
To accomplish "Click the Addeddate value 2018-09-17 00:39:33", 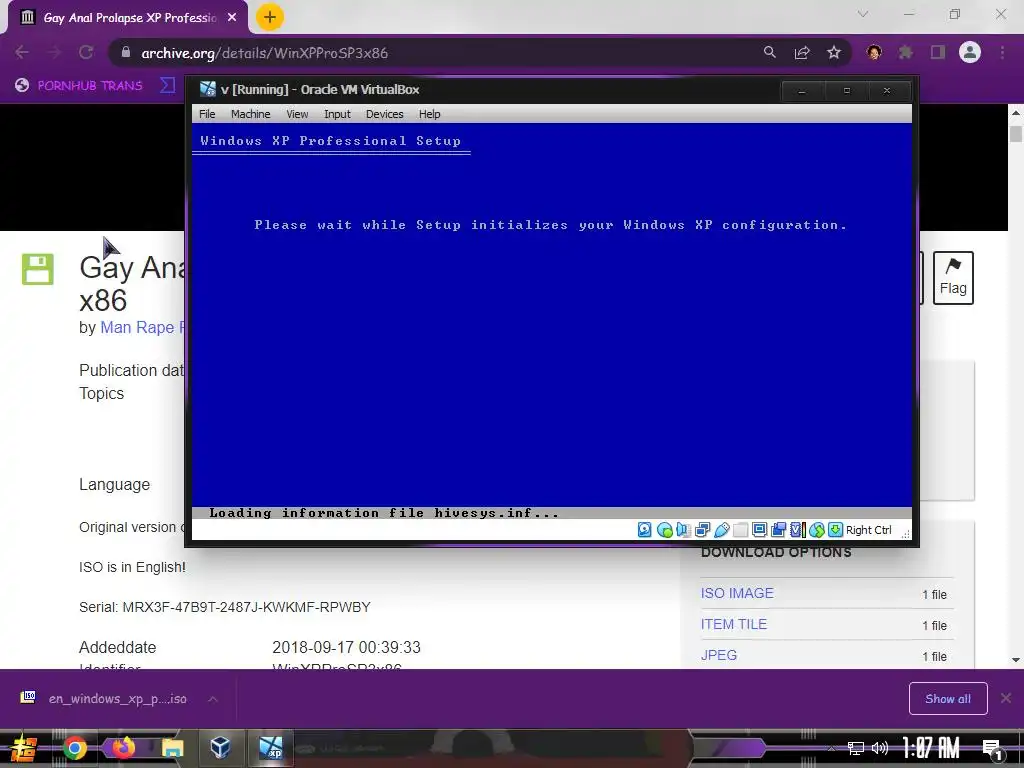I will (x=346, y=647).
